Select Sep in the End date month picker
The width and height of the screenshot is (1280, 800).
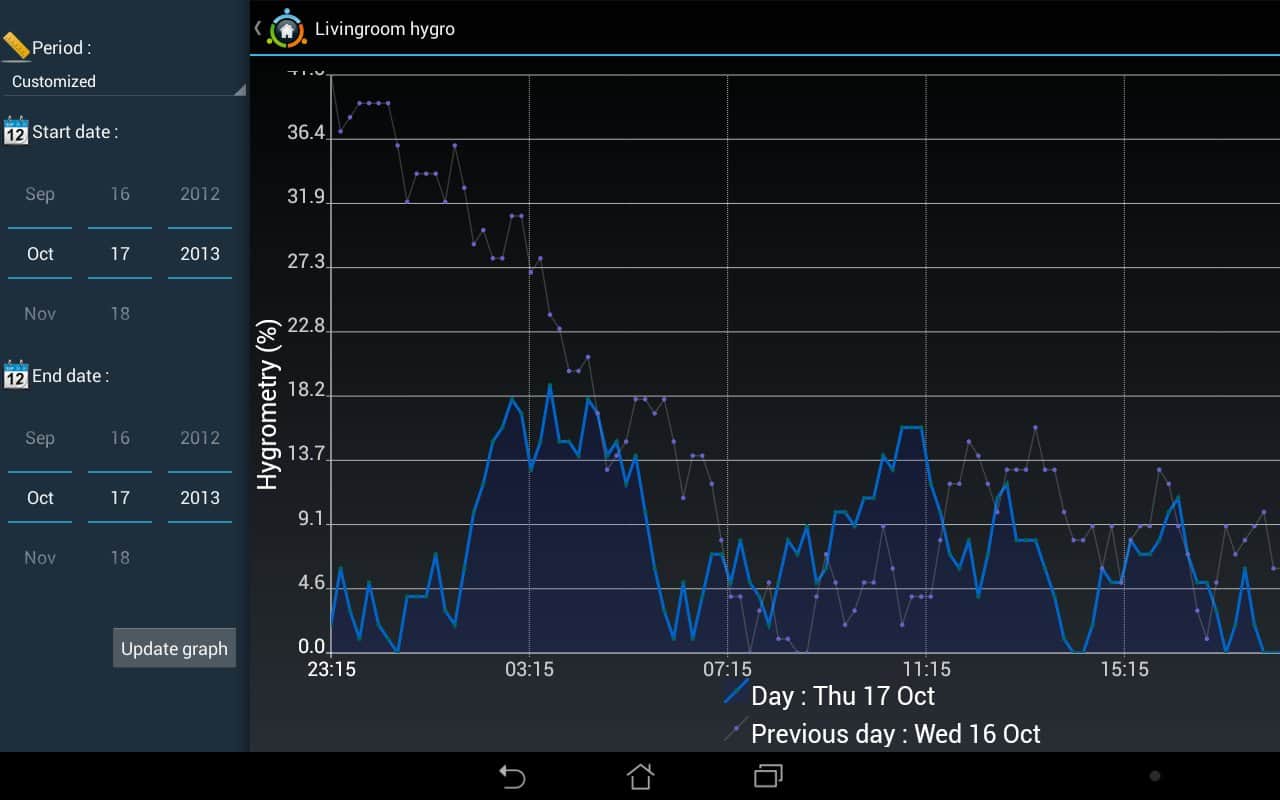tap(40, 438)
